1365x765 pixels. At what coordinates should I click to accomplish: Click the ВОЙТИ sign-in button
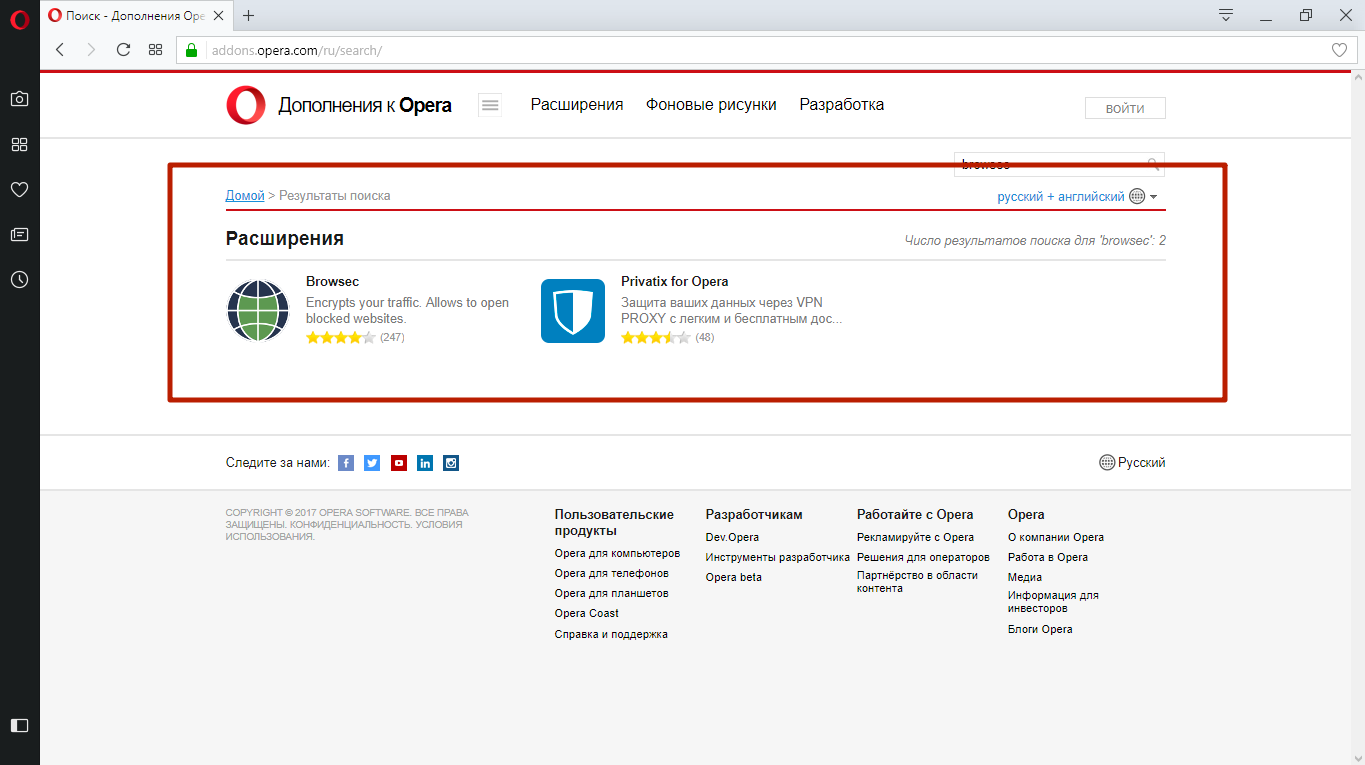tap(1125, 108)
